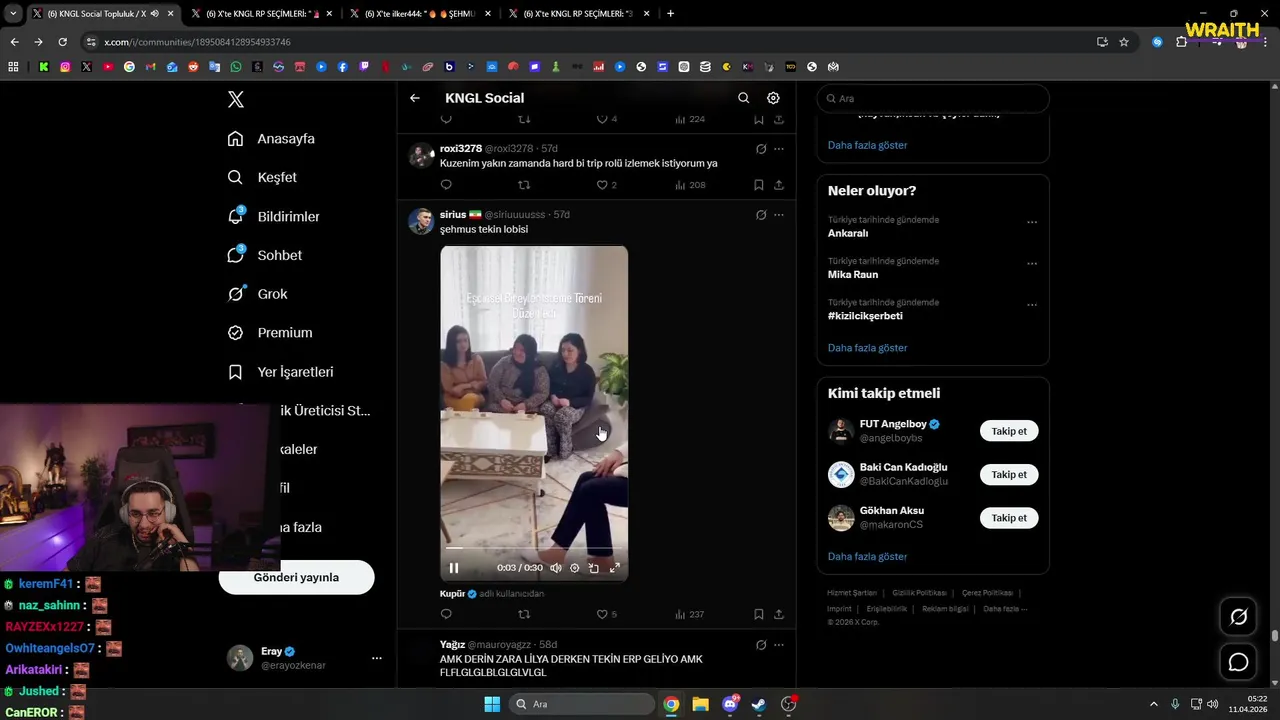Screen dimensions: 1280x720
Task: Go to Anasayfa in sidebar
Action: point(272,139)
